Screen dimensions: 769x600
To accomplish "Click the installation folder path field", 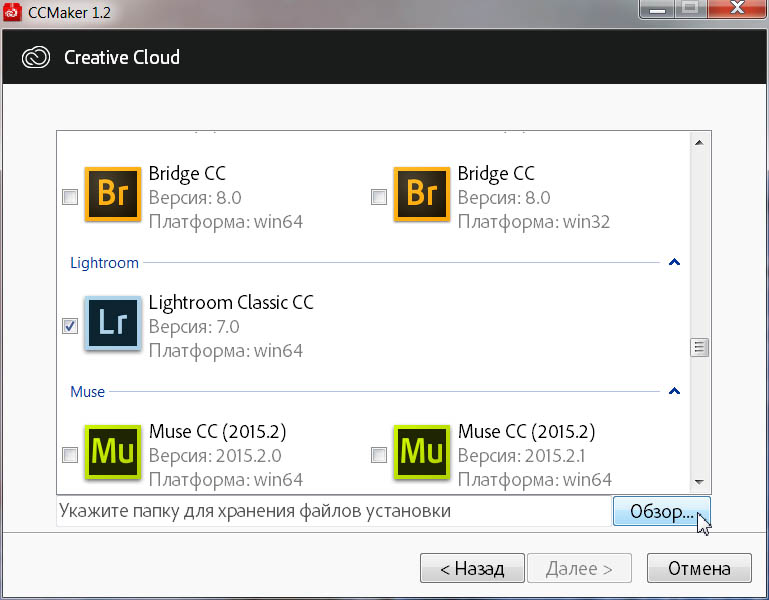I will pyautogui.click(x=334, y=511).
